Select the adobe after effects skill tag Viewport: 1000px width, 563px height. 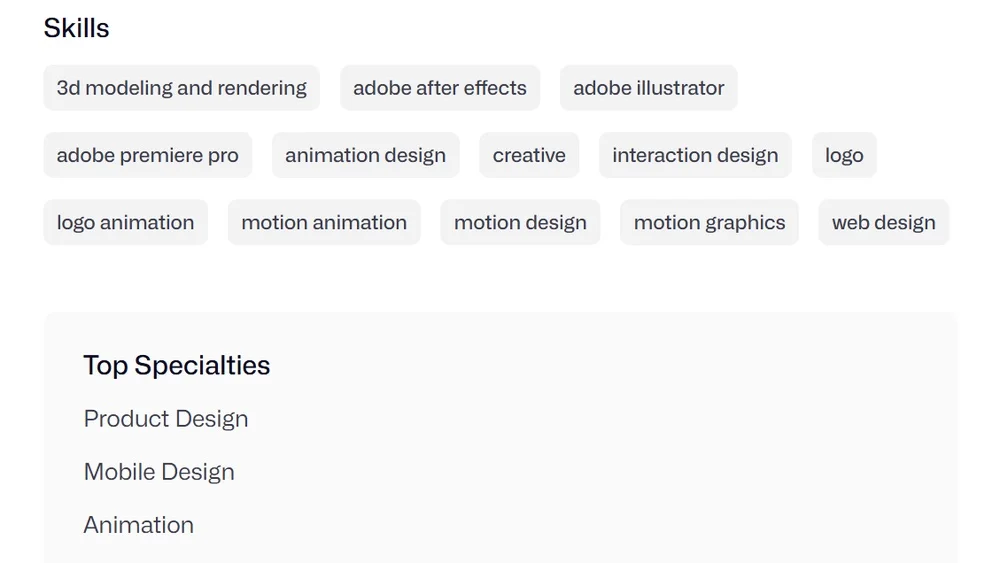439,88
